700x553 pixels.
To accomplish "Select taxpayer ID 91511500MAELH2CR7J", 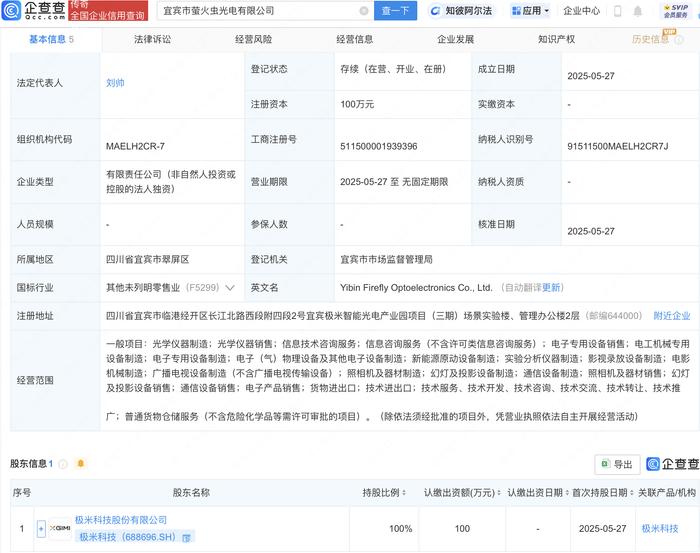I will pos(617,146).
